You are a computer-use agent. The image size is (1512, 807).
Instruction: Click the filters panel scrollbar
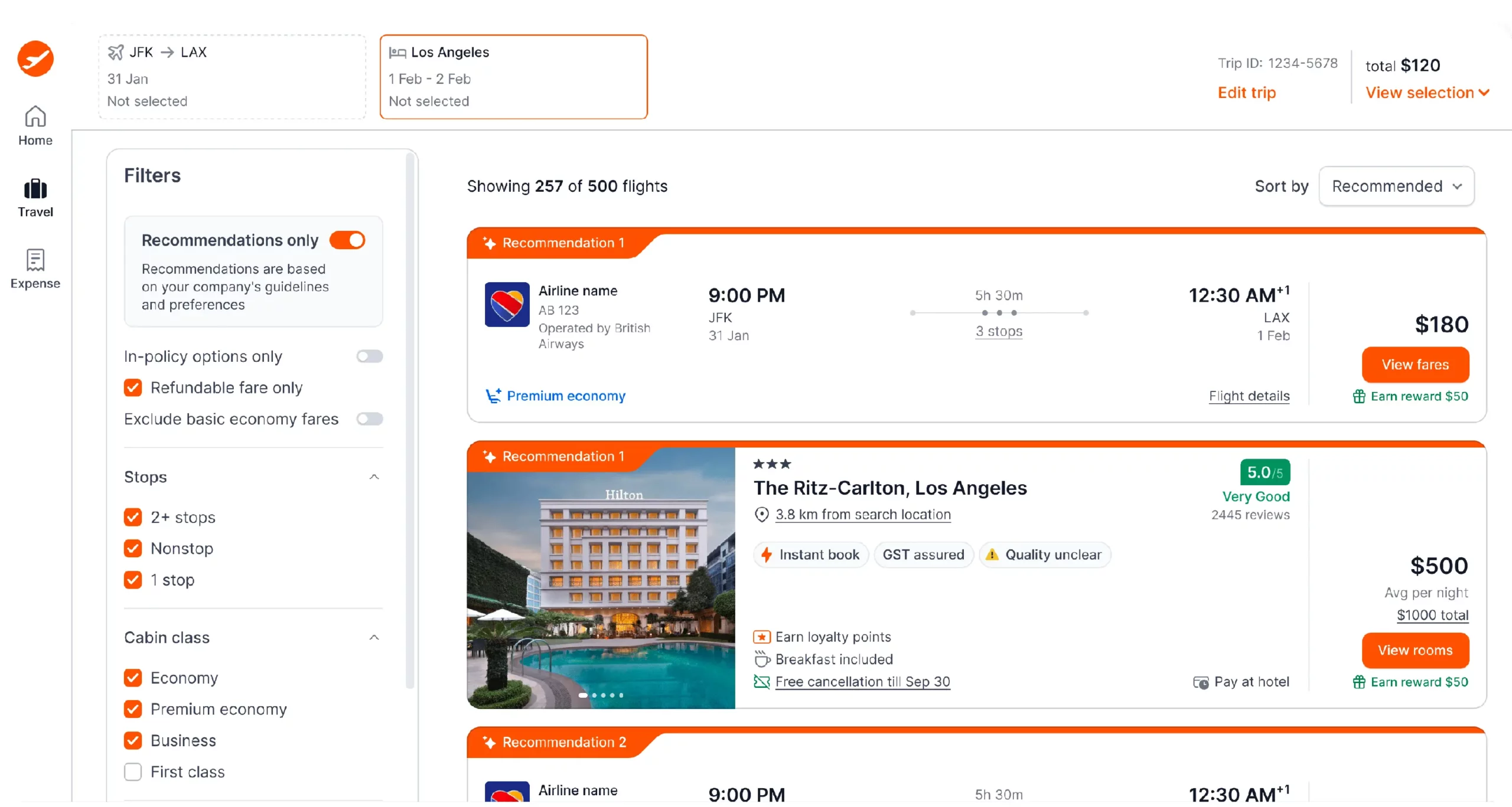[409, 413]
